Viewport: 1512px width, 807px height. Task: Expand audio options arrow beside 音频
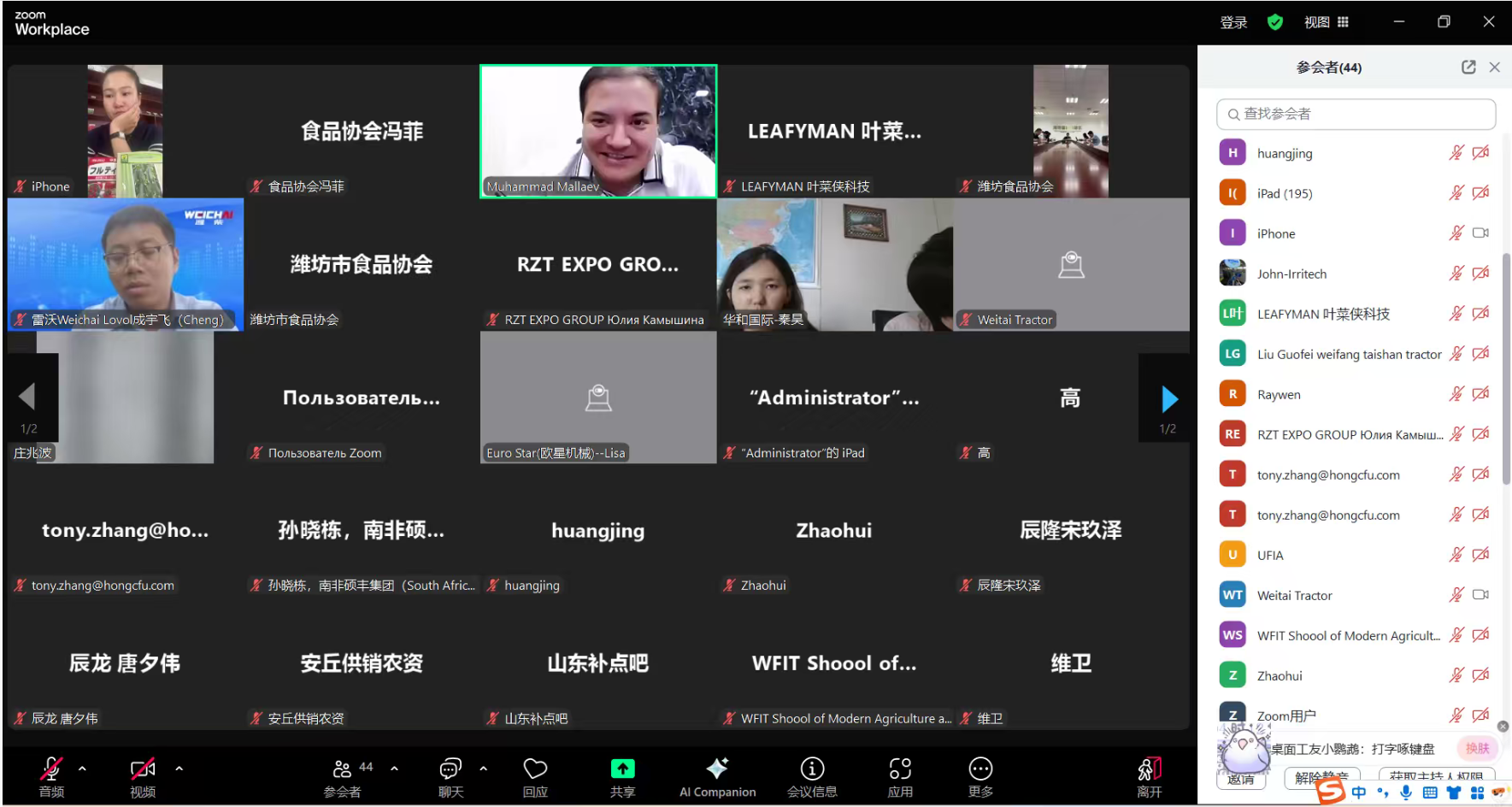click(82, 769)
